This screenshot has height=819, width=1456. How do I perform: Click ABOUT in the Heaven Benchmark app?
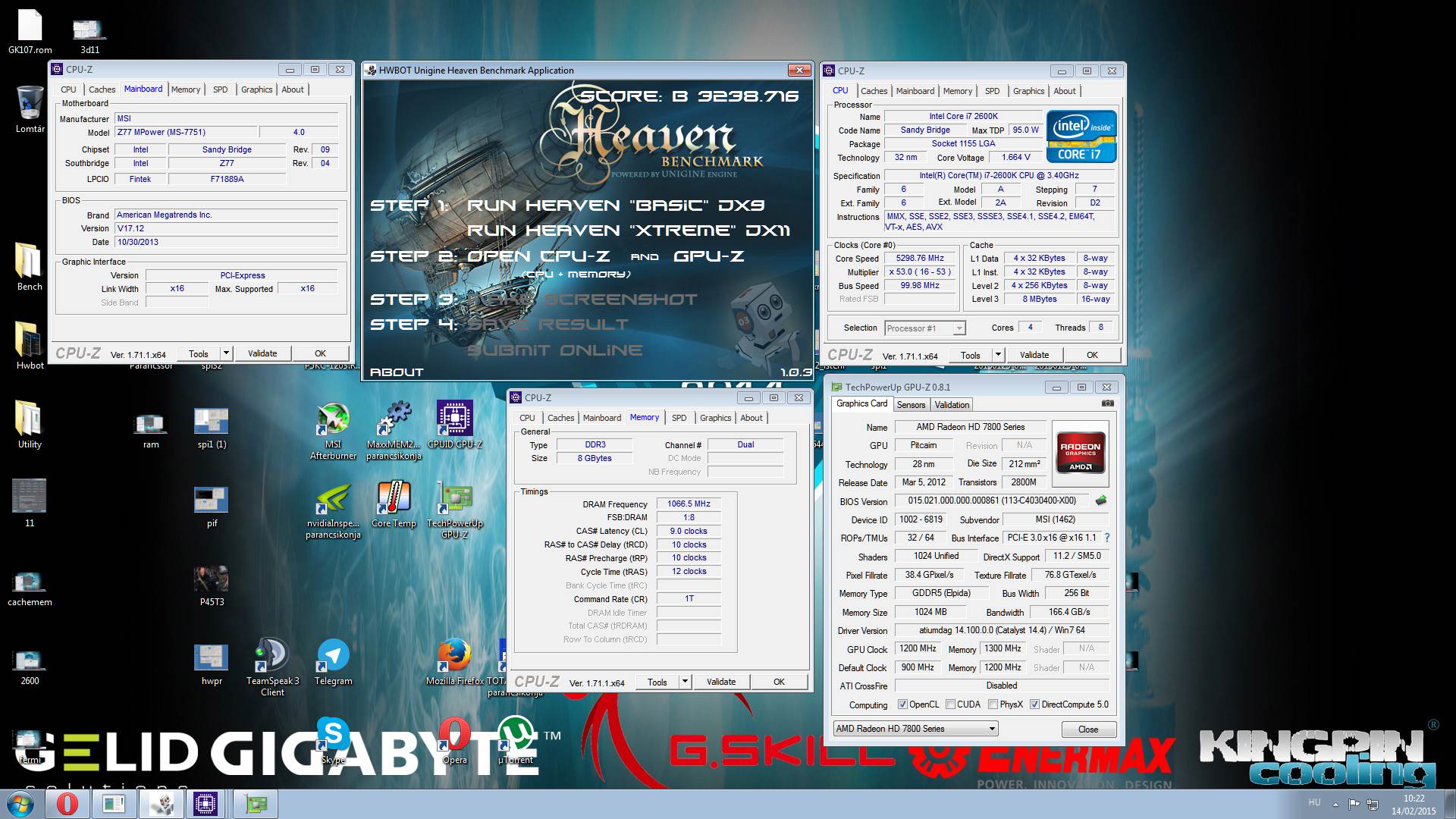(x=396, y=372)
